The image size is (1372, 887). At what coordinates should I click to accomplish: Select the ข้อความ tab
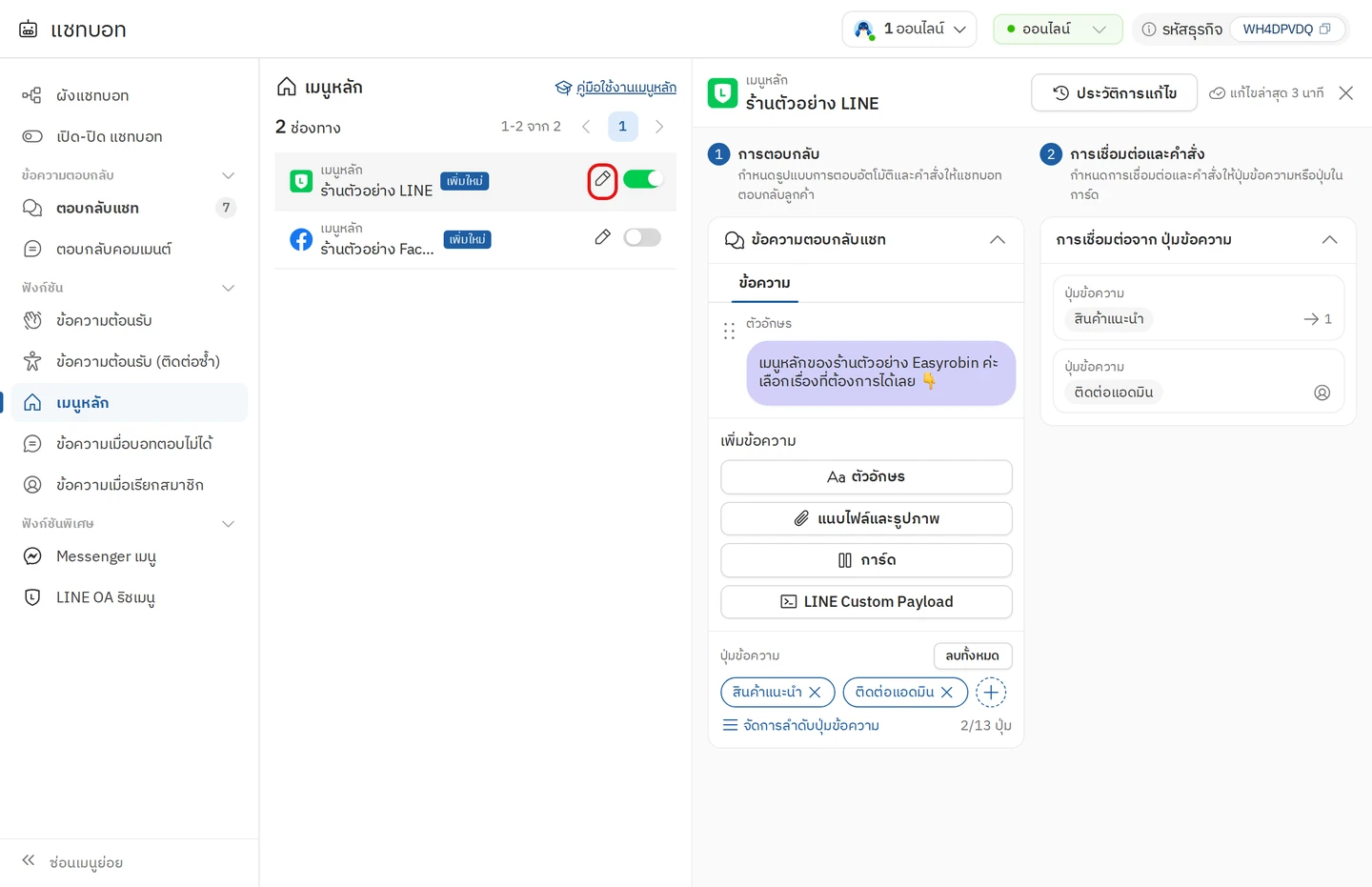coord(764,283)
